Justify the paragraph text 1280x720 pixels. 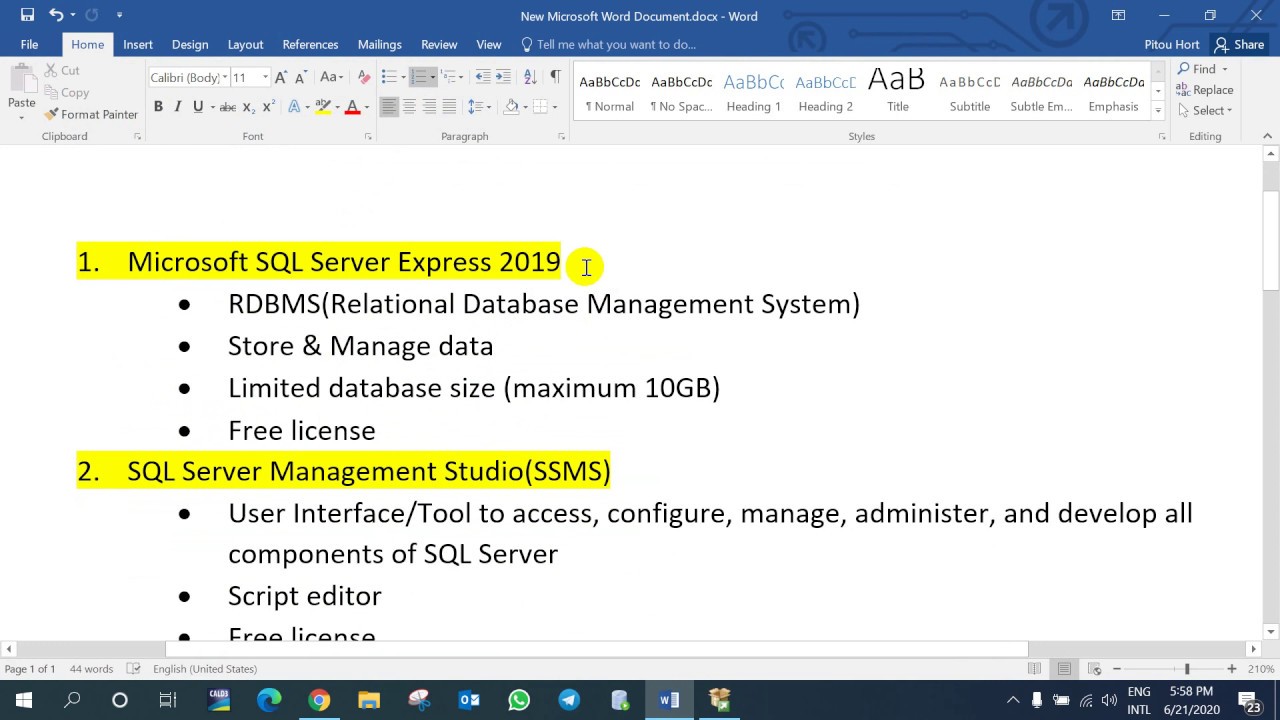pyautogui.click(x=449, y=107)
